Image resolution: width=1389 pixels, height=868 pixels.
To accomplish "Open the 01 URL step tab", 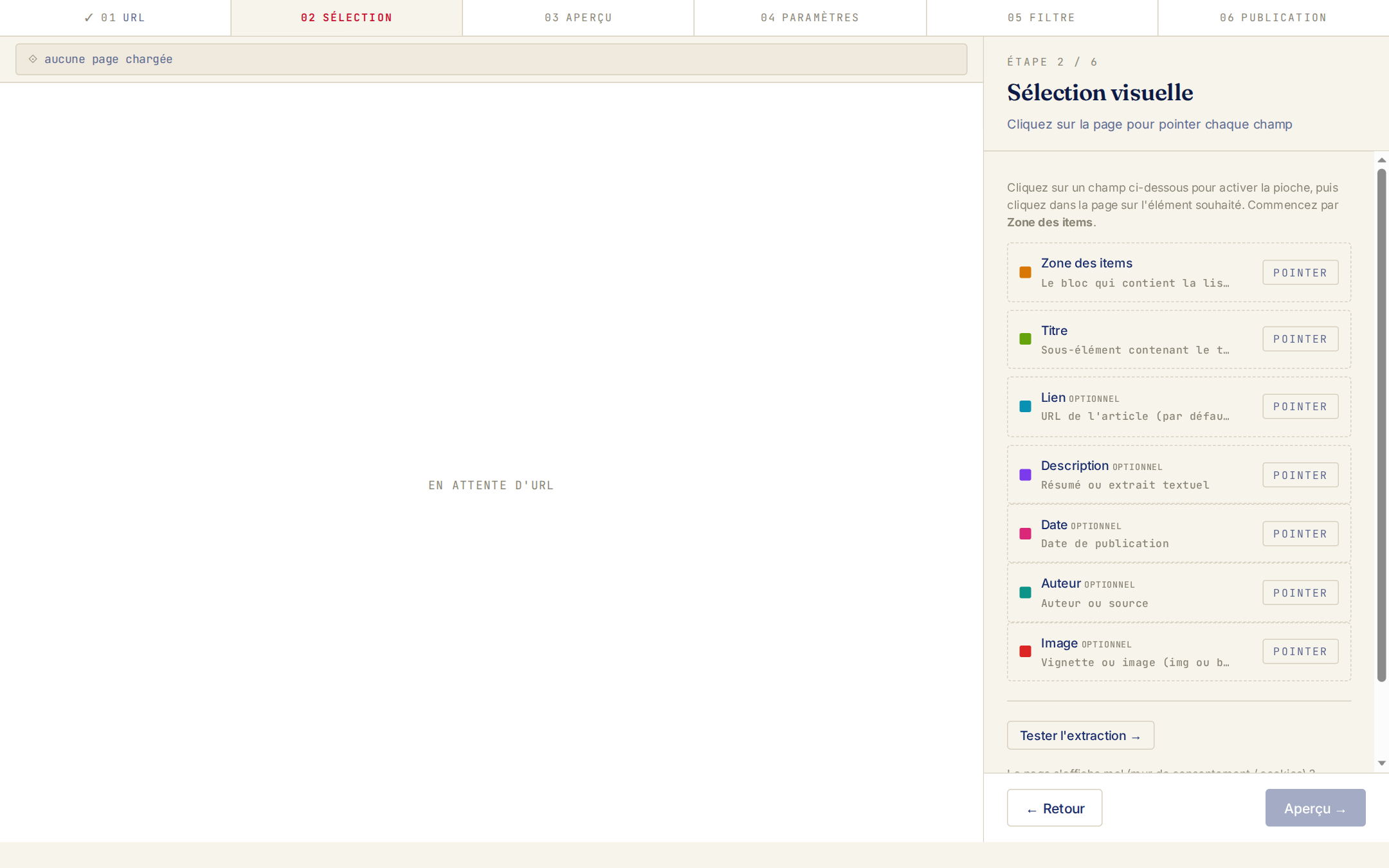I will (115, 17).
